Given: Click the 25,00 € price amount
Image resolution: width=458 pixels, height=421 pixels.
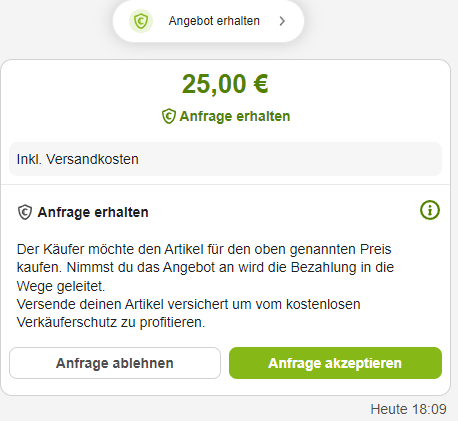Looking at the screenshot, I should (225, 84).
